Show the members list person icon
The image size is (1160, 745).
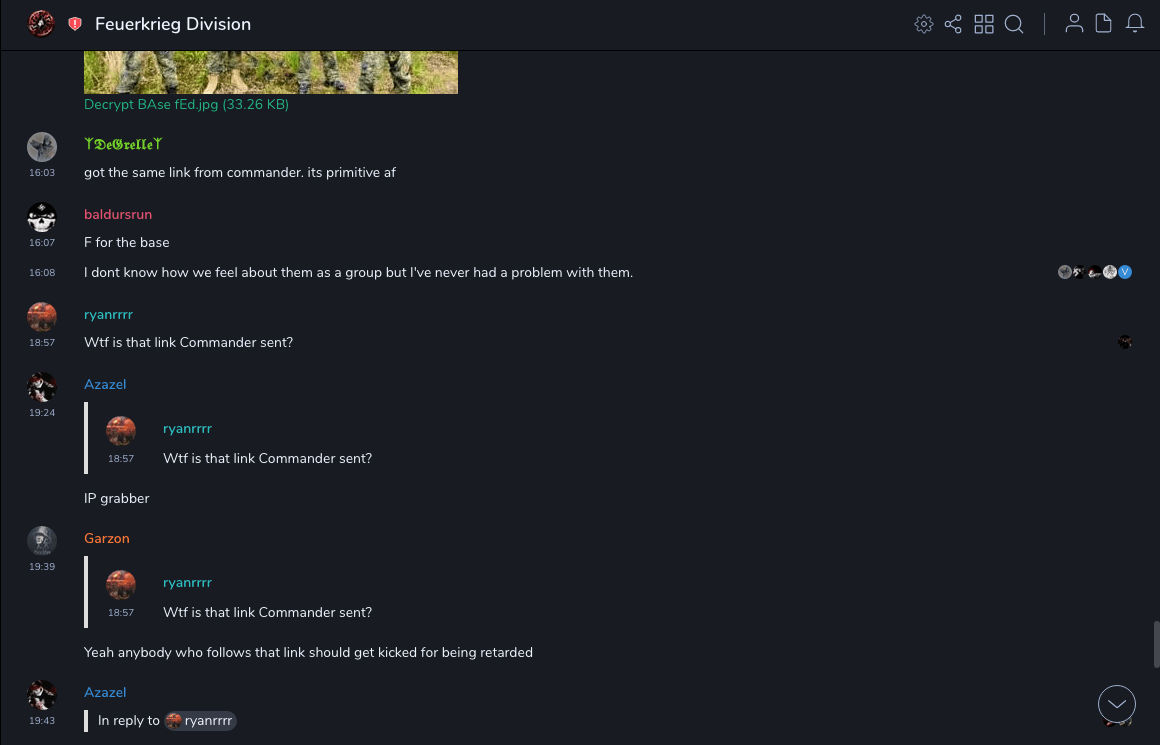1074,24
